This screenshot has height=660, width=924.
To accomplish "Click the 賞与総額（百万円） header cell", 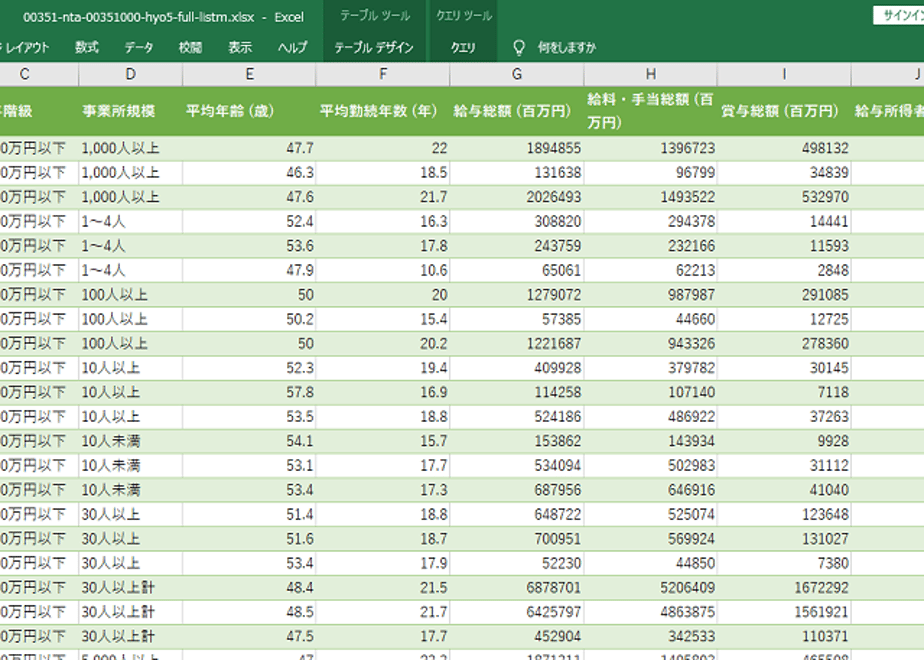I will [784, 111].
